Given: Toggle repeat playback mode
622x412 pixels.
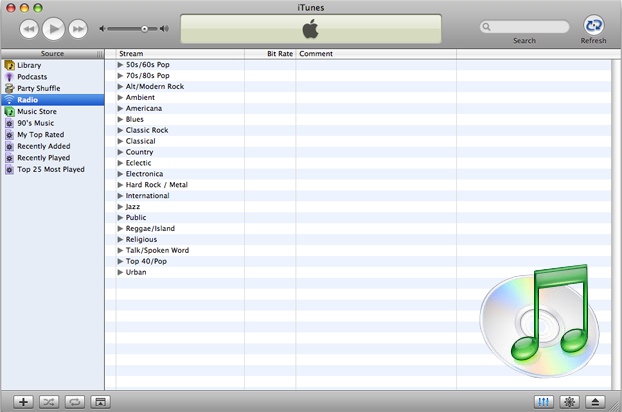Looking at the screenshot, I should 74,401.
